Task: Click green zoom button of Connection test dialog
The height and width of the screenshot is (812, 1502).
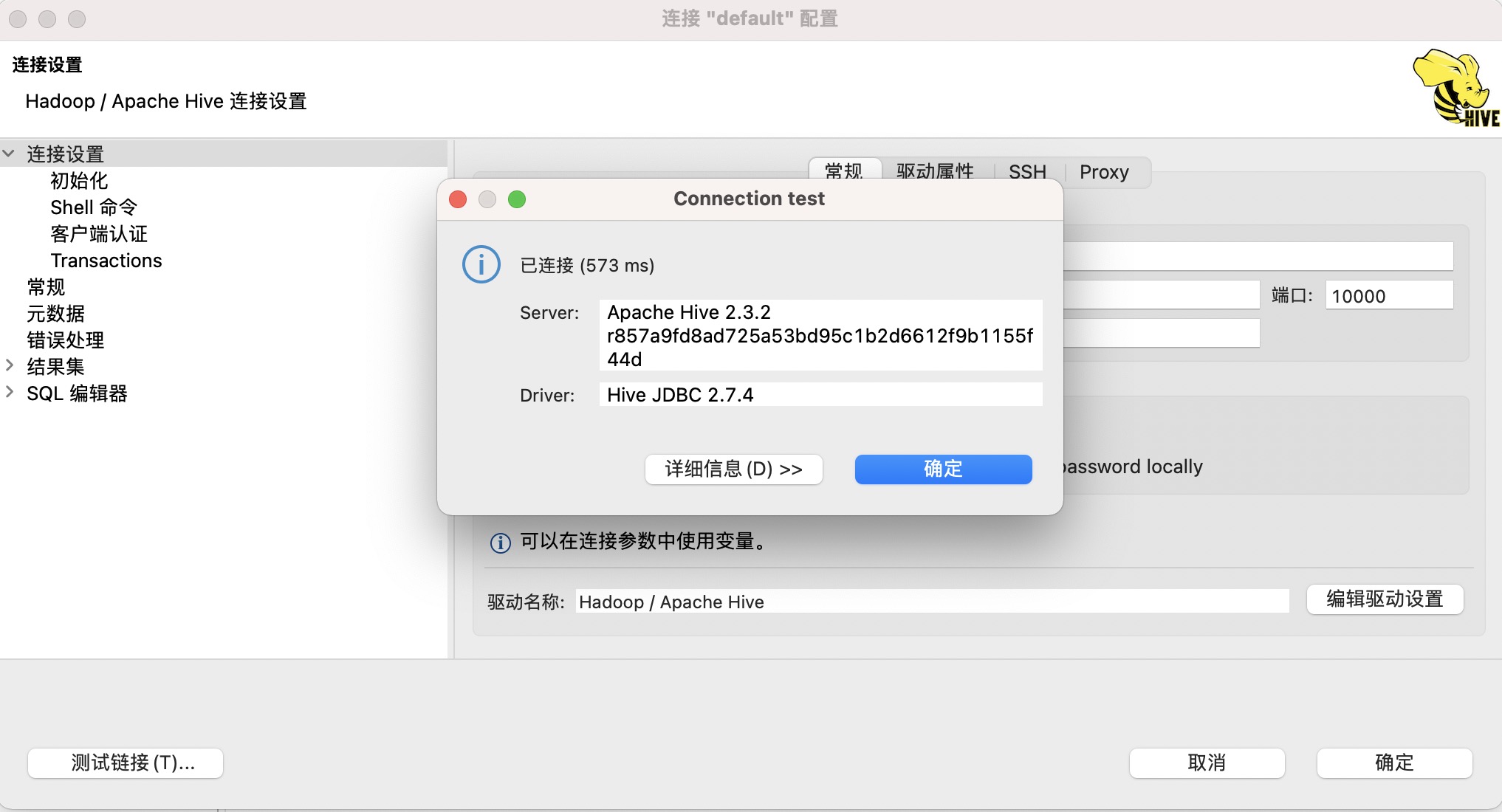Action: pos(517,199)
